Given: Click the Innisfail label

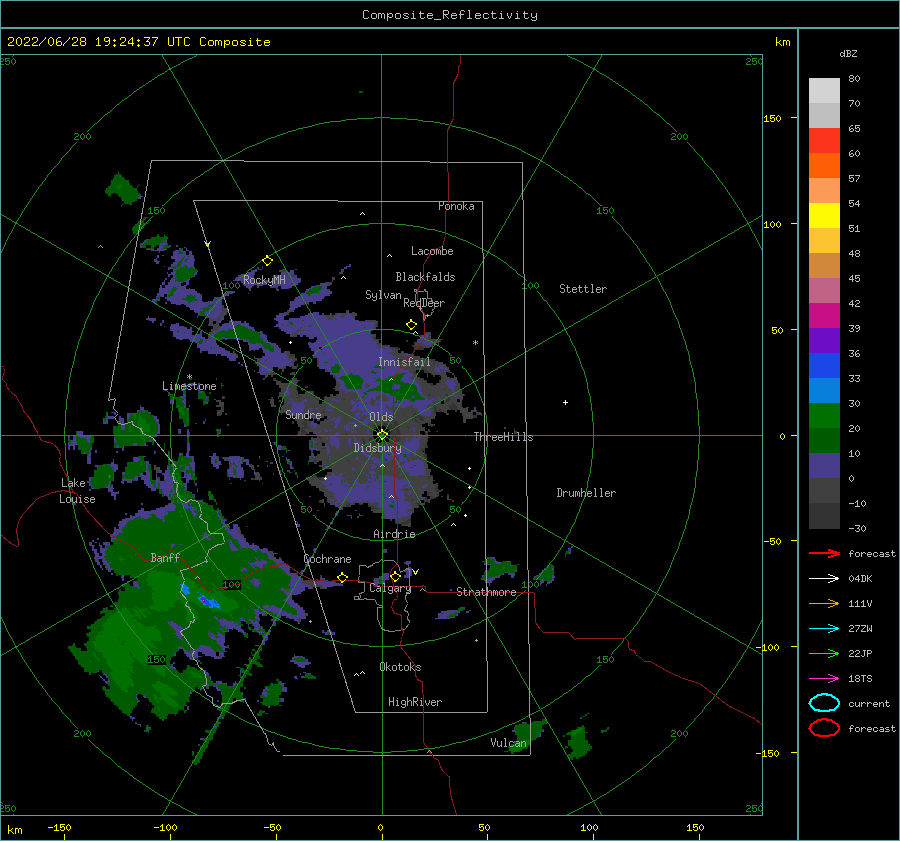Looking at the screenshot, I should 404,362.
